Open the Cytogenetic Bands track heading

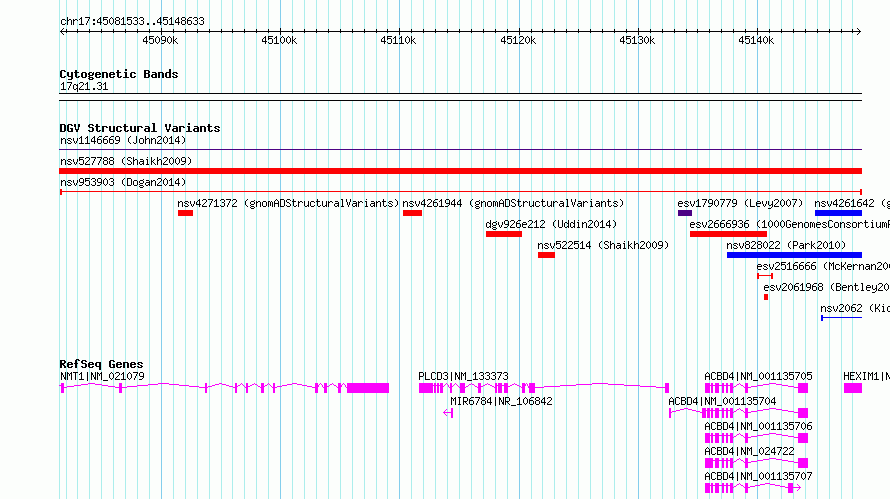tap(119, 74)
